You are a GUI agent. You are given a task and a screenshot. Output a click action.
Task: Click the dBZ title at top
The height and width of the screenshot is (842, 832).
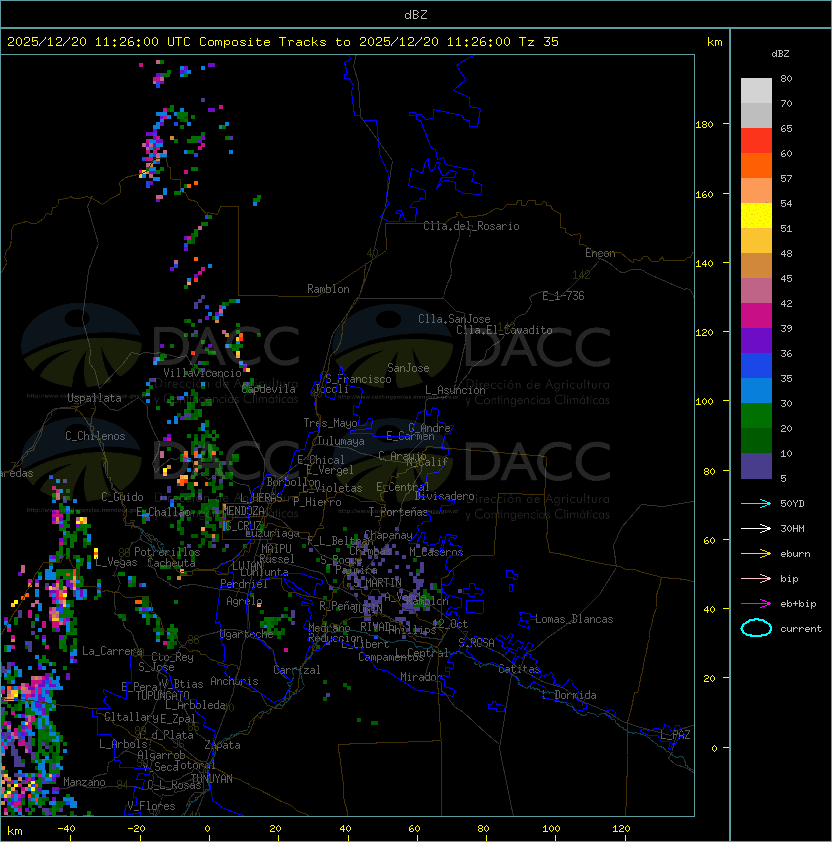tap(416, 14)
